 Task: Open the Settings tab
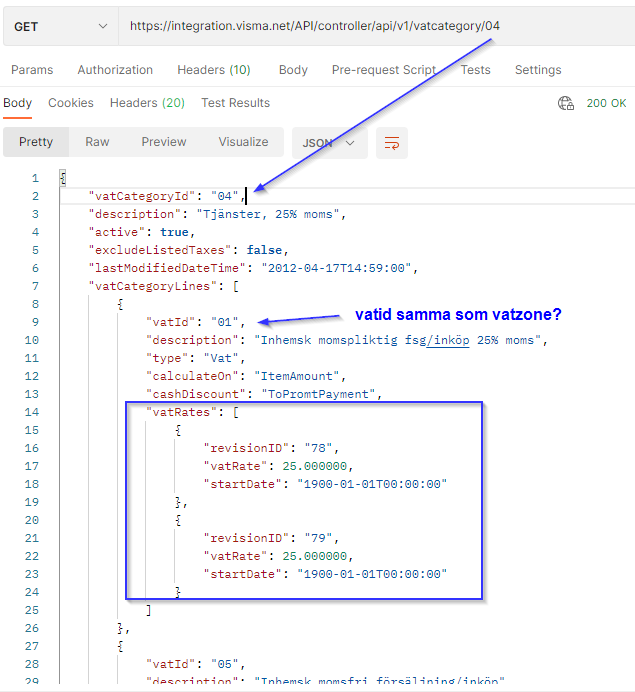(538, 70)
